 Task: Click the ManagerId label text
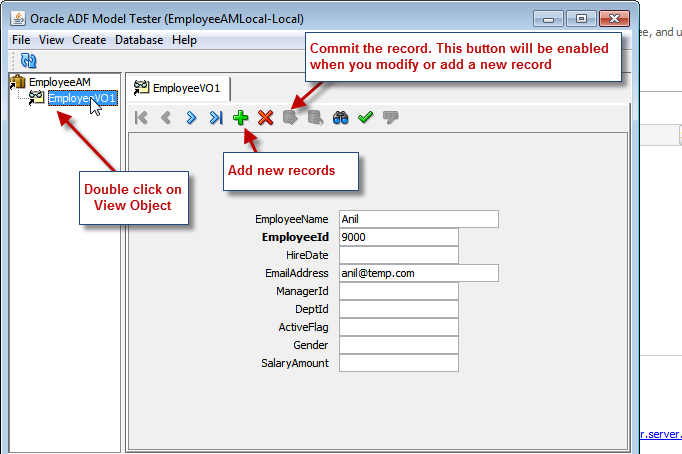pyautogui.click(x=302, y=291)
